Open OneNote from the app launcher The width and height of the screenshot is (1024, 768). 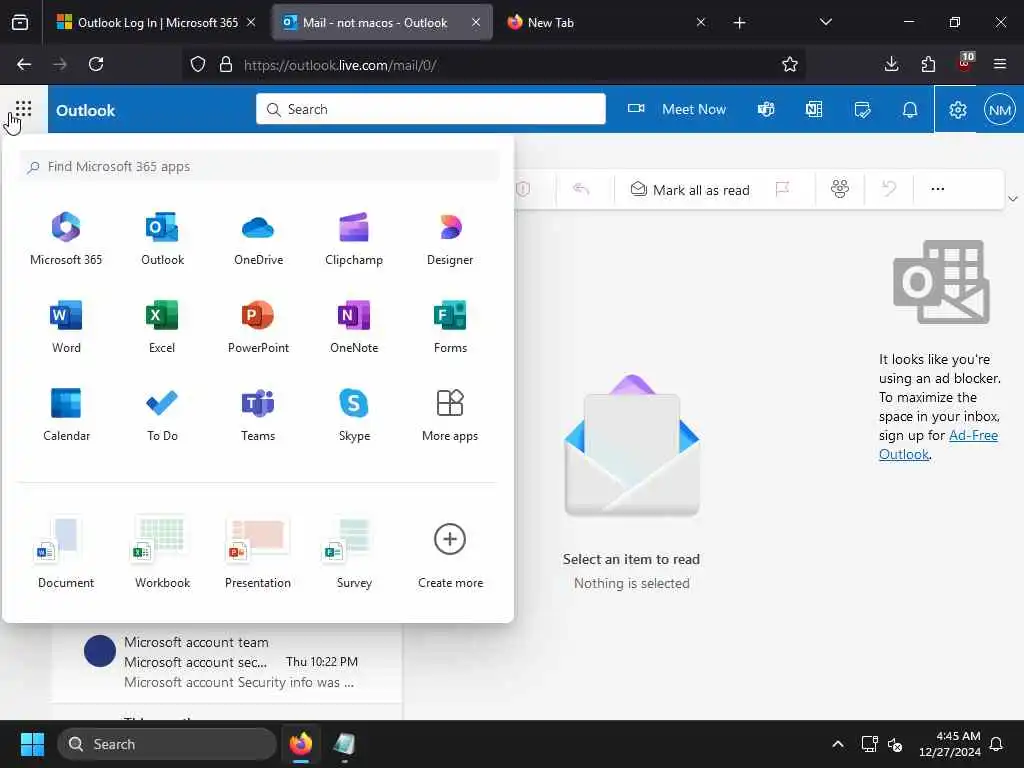354,327
